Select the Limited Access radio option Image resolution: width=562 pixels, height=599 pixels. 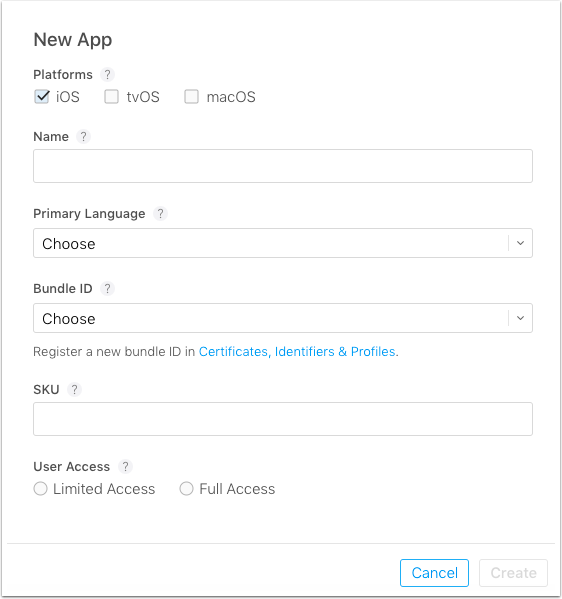click(40, 489)
